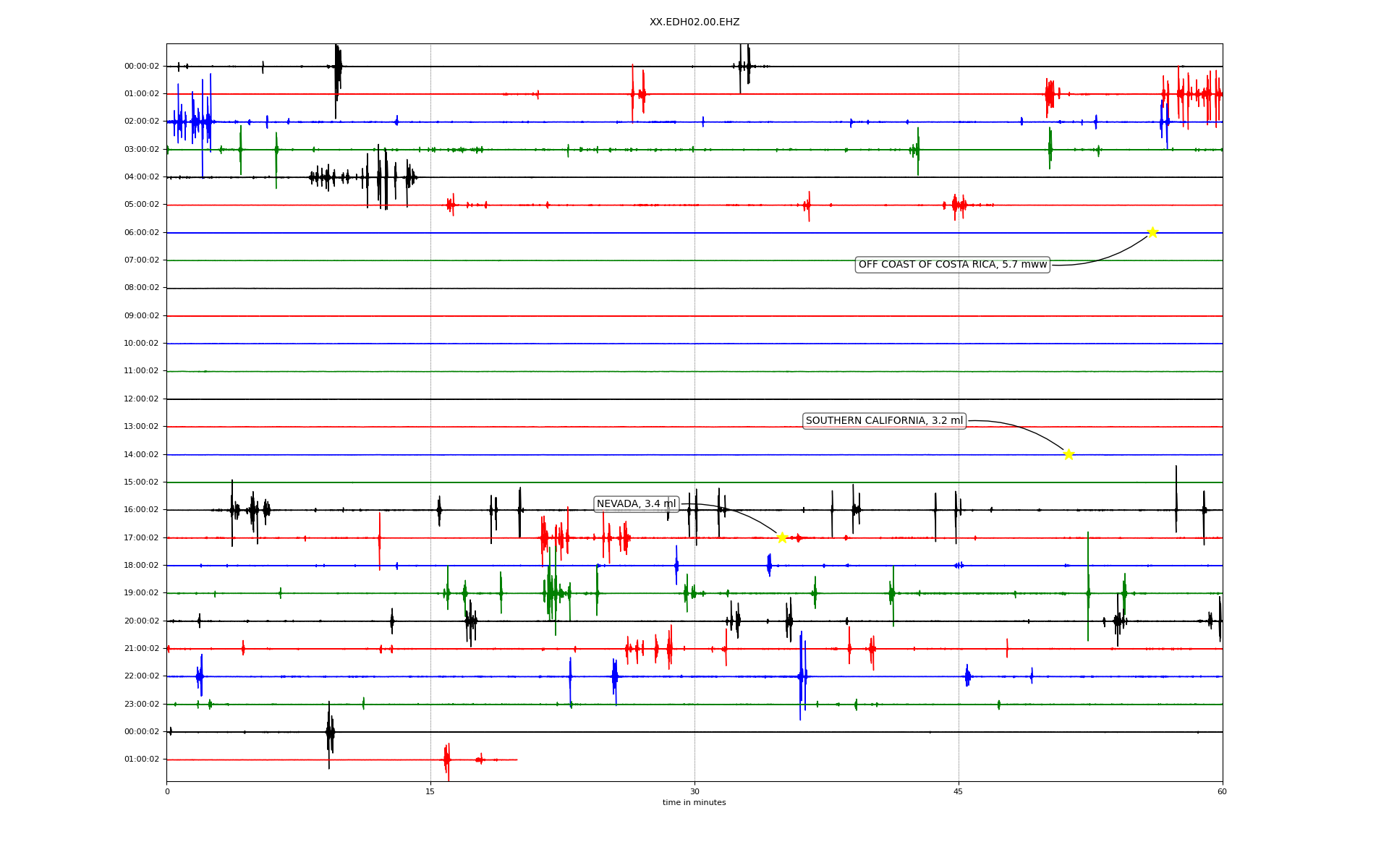Screen dimensions: 1389x868
Task: Click the OFF COAST OF COSTA RICA label
Action: 952,265
